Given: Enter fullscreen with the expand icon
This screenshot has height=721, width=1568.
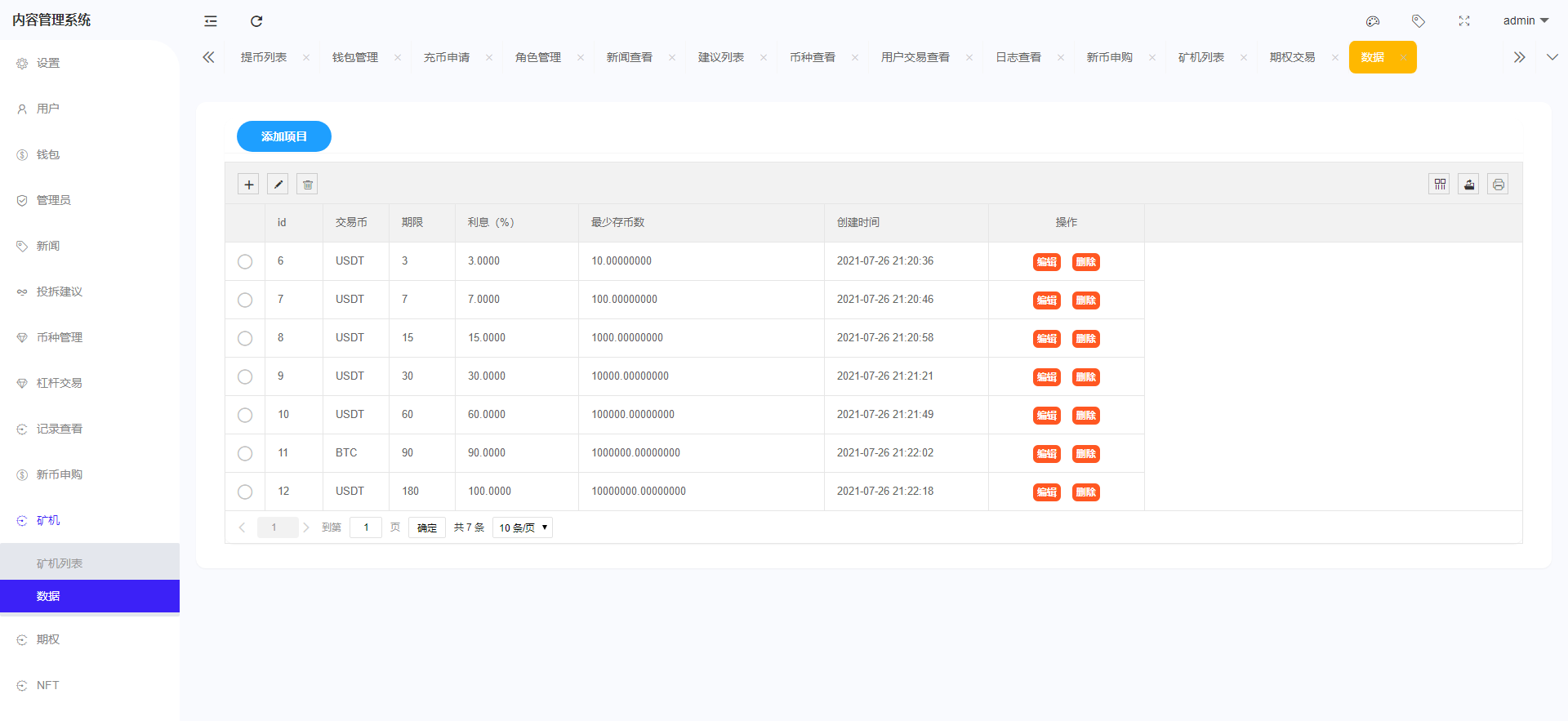Looking at the screenshot, I should tap(1464, 21).
